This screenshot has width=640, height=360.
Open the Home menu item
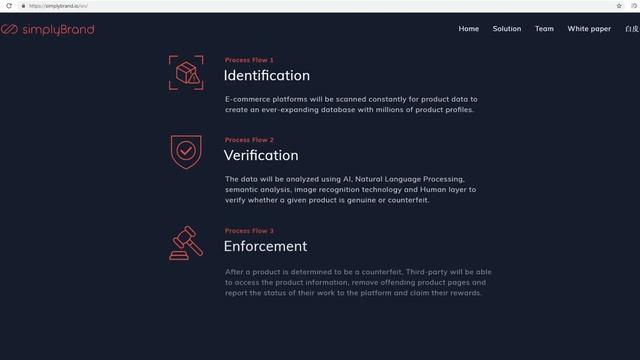tap(469, 29)
